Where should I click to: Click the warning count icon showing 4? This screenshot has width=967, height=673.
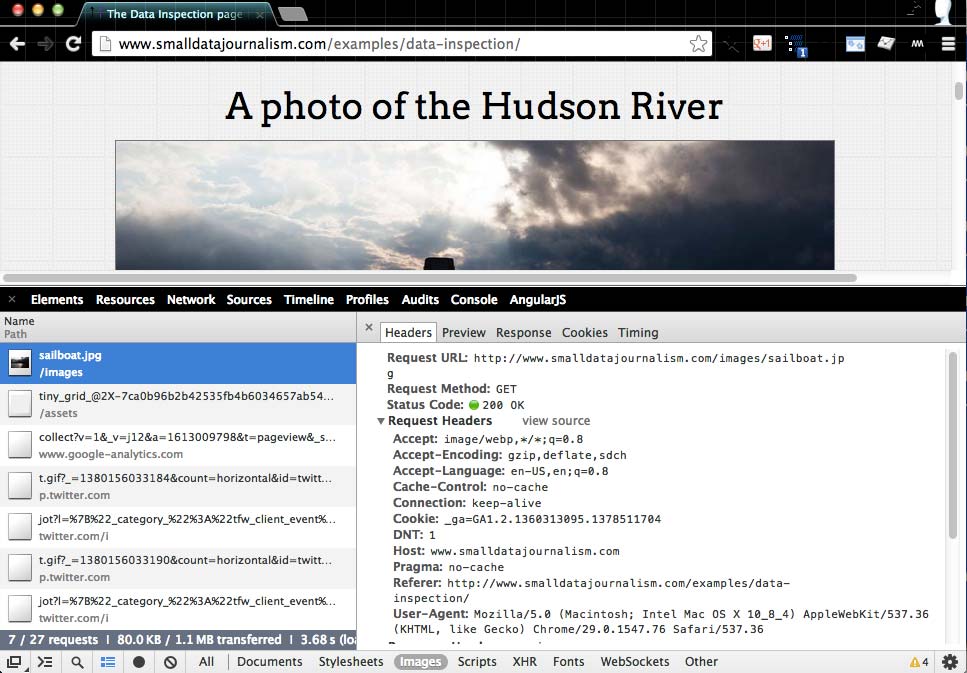pos(918,663)
